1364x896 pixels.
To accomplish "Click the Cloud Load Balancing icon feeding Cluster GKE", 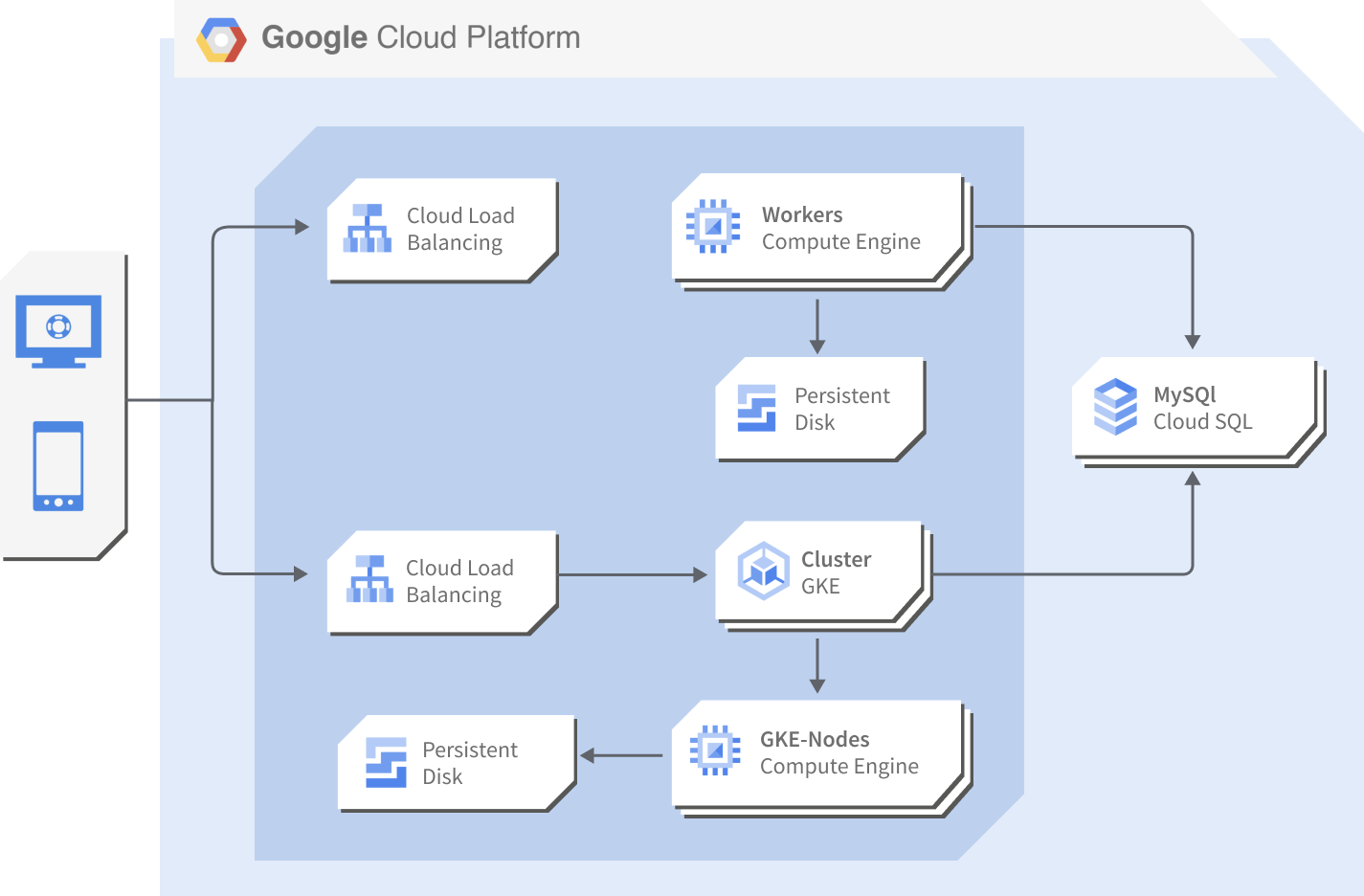I will coord(370,578).
